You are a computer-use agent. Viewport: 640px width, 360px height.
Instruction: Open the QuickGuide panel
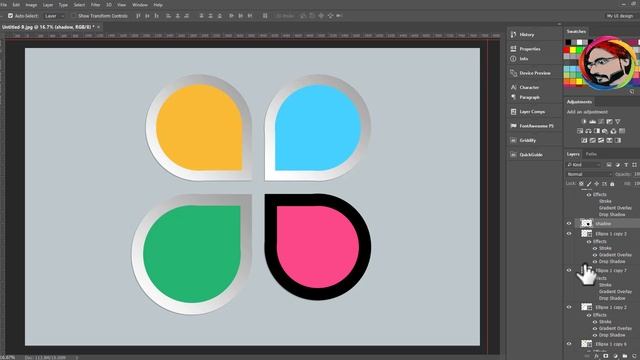pyautogui.click(x=531, y=154)
